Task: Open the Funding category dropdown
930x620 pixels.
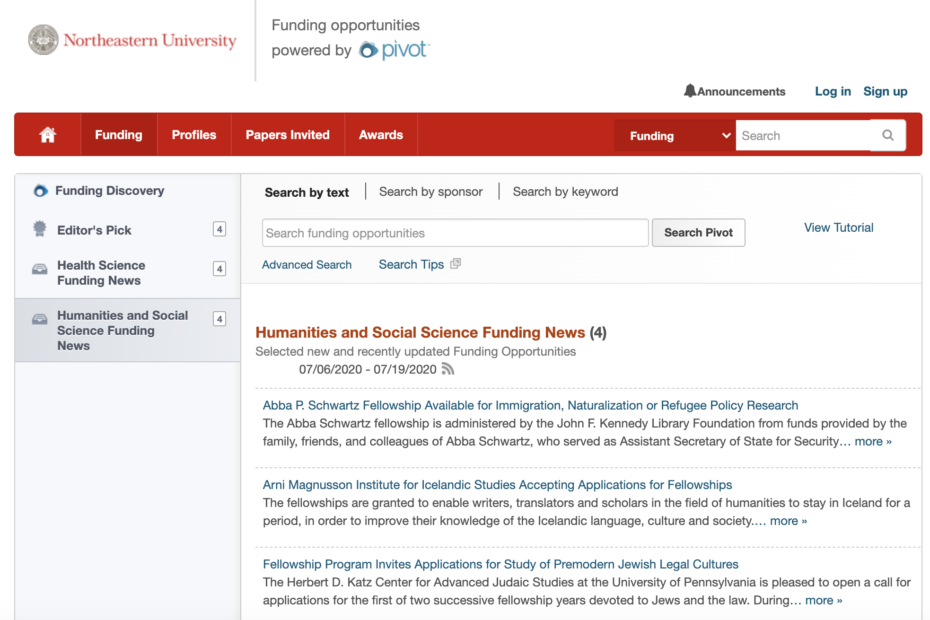Action: click(674, 135)
